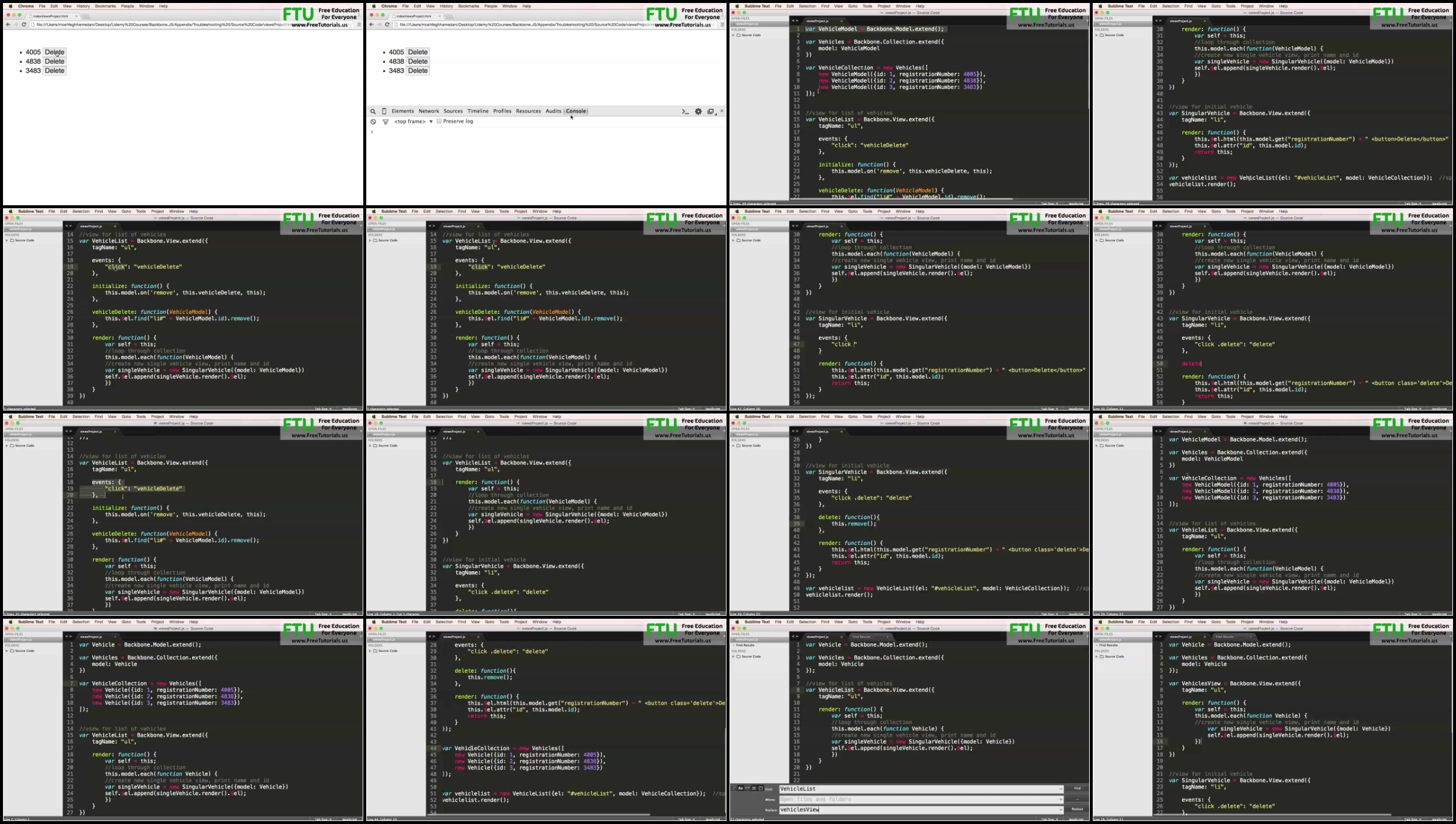Toggle regular expression option in Sublime find panel

734,788
